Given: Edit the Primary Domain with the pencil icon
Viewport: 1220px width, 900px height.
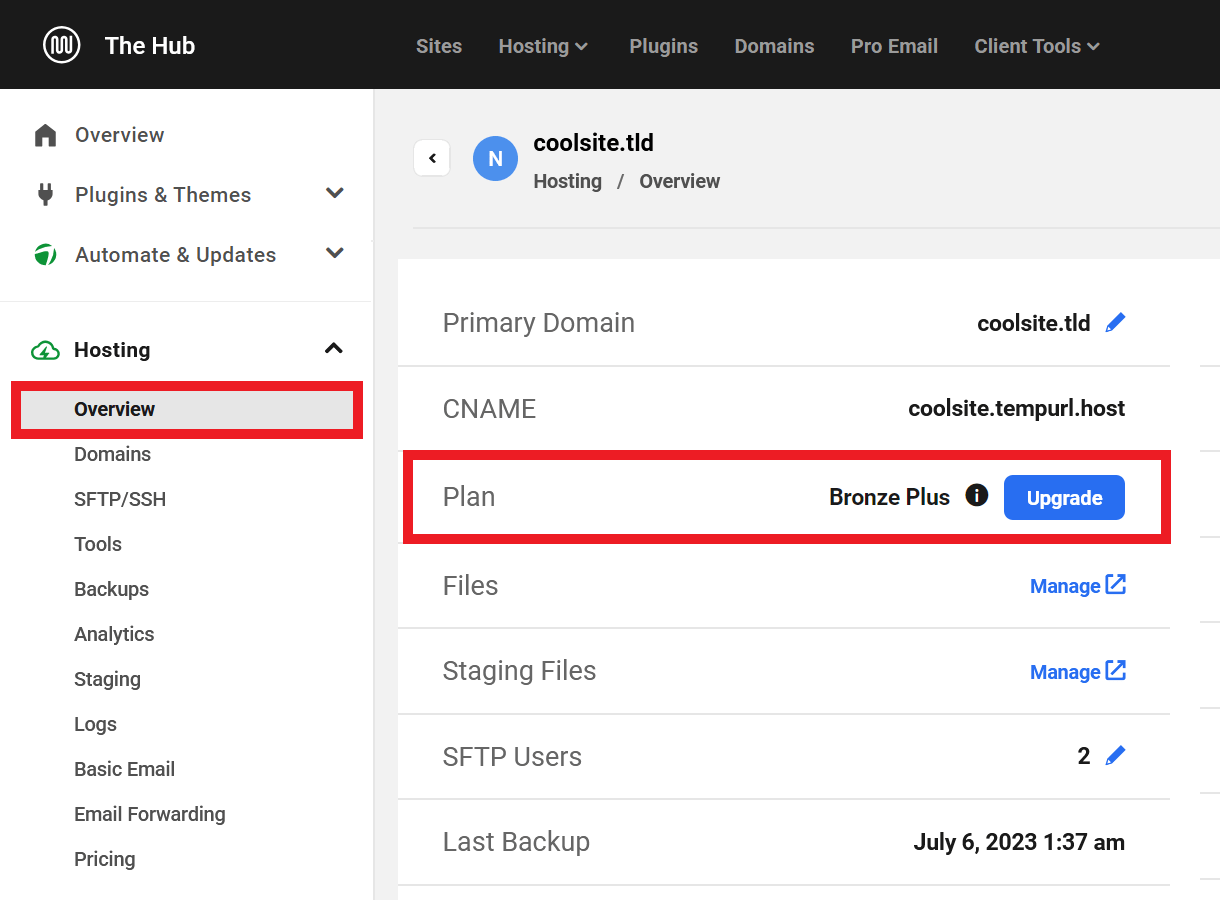Looking at the screenshot, I should pyautogui.click(x=1115, y=323).
